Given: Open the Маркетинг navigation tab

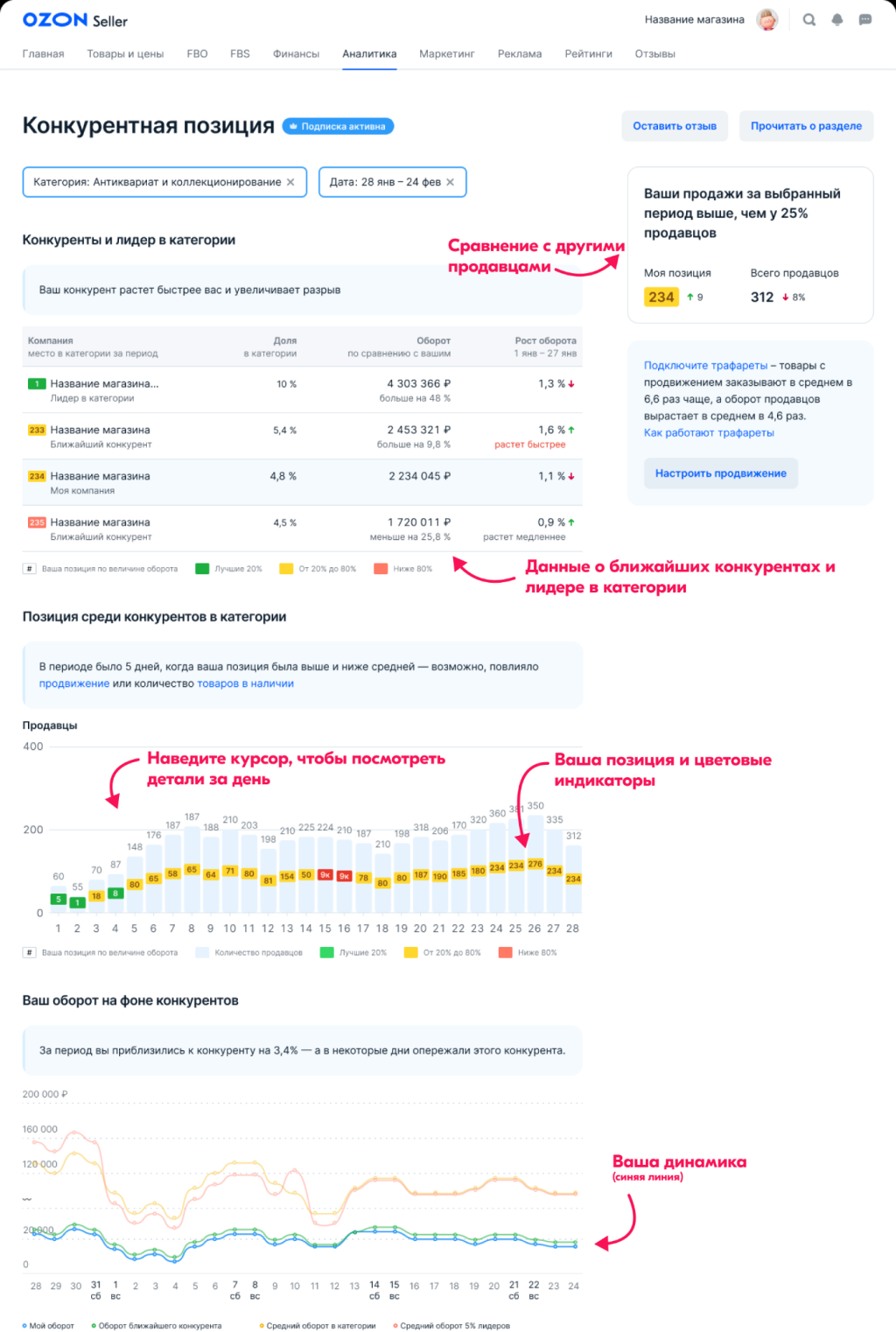Looking at the screenshot, I should pyautogui.click(x=446, y=54).
